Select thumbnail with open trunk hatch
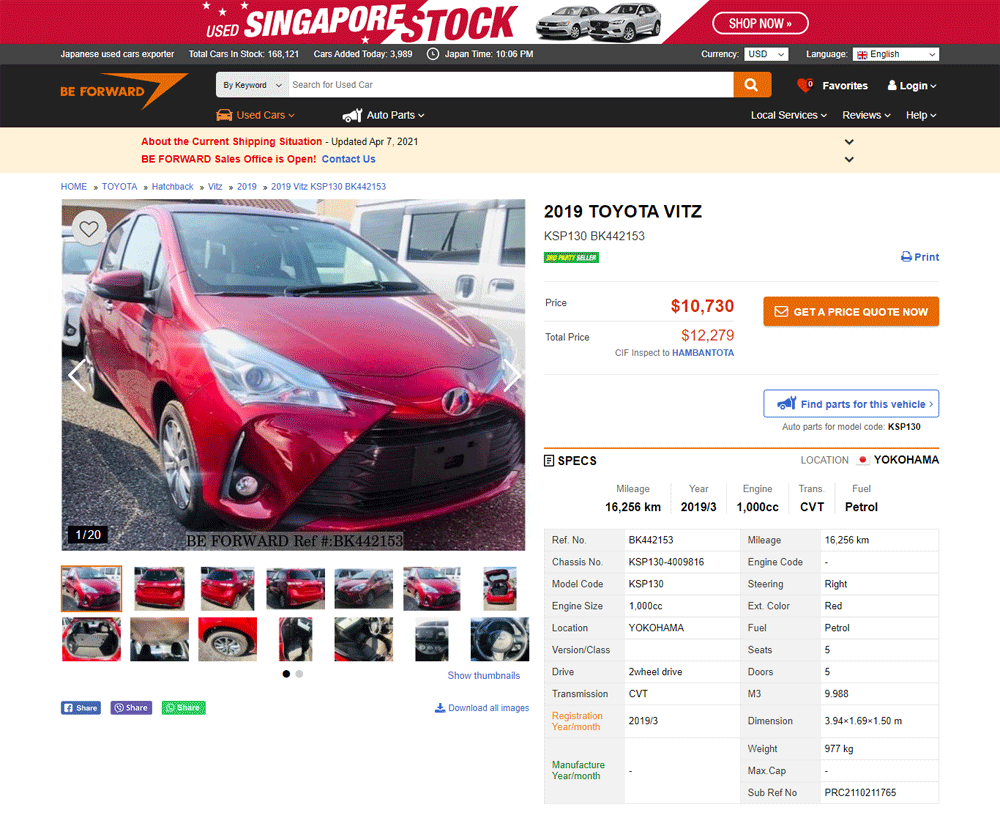 (499, 588)
